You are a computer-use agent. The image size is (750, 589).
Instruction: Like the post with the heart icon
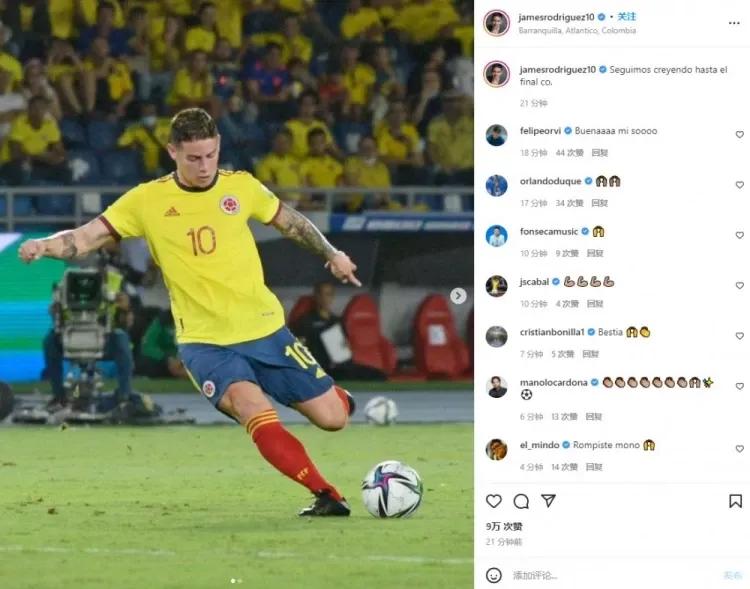[494, 501]
